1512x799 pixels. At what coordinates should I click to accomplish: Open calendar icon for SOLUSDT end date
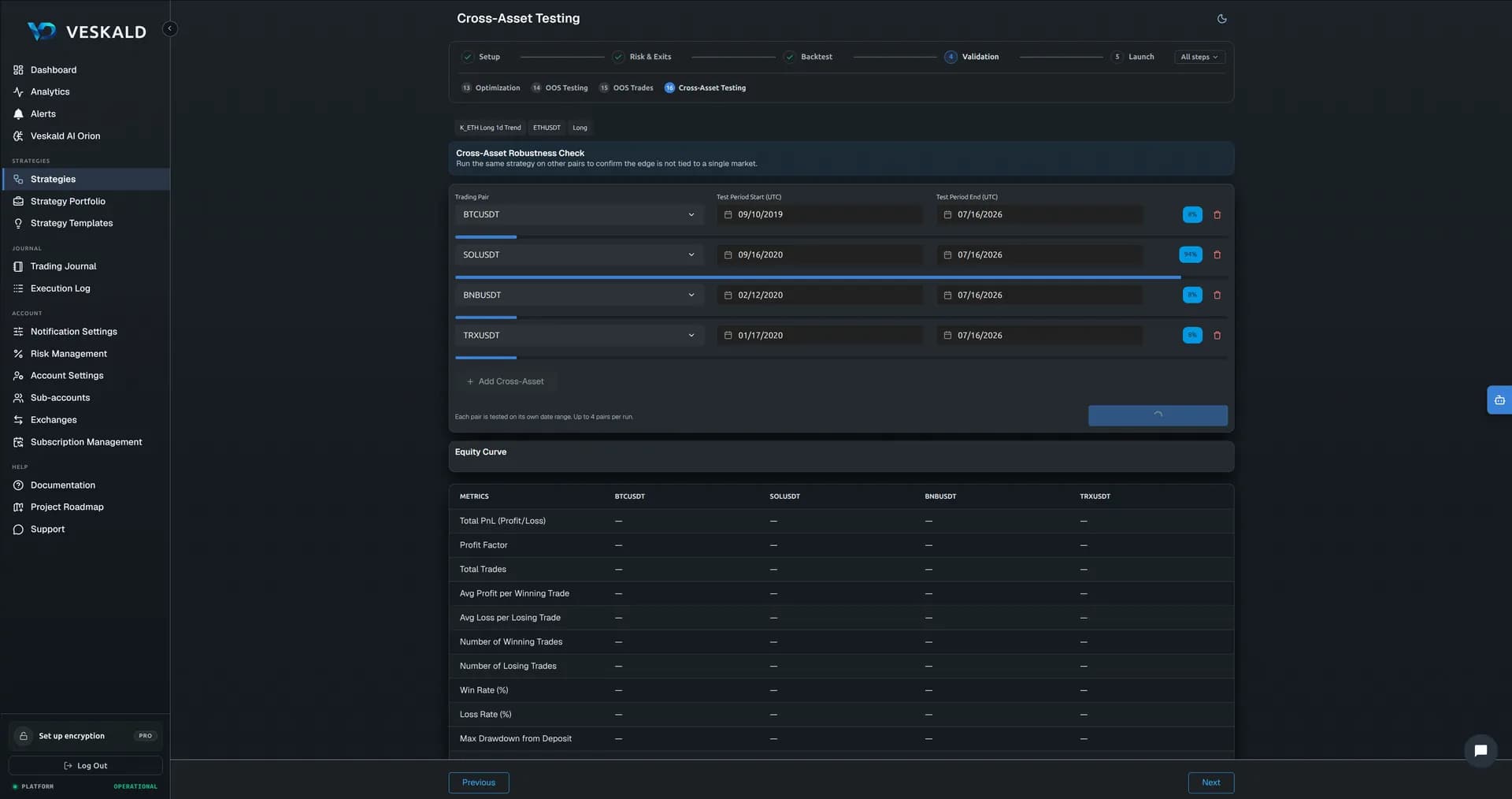pos(947,255)
